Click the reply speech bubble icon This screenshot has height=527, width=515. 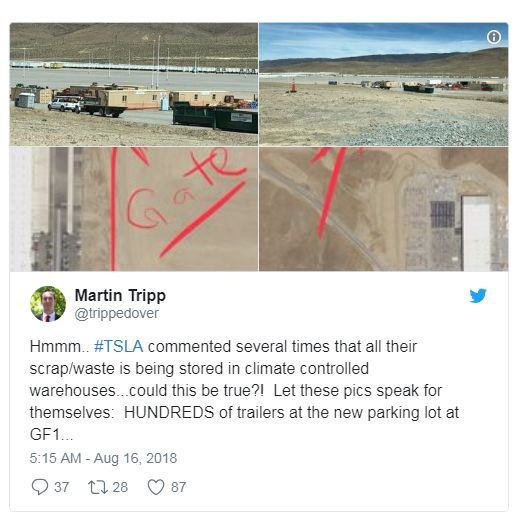[x=40, y=487]
